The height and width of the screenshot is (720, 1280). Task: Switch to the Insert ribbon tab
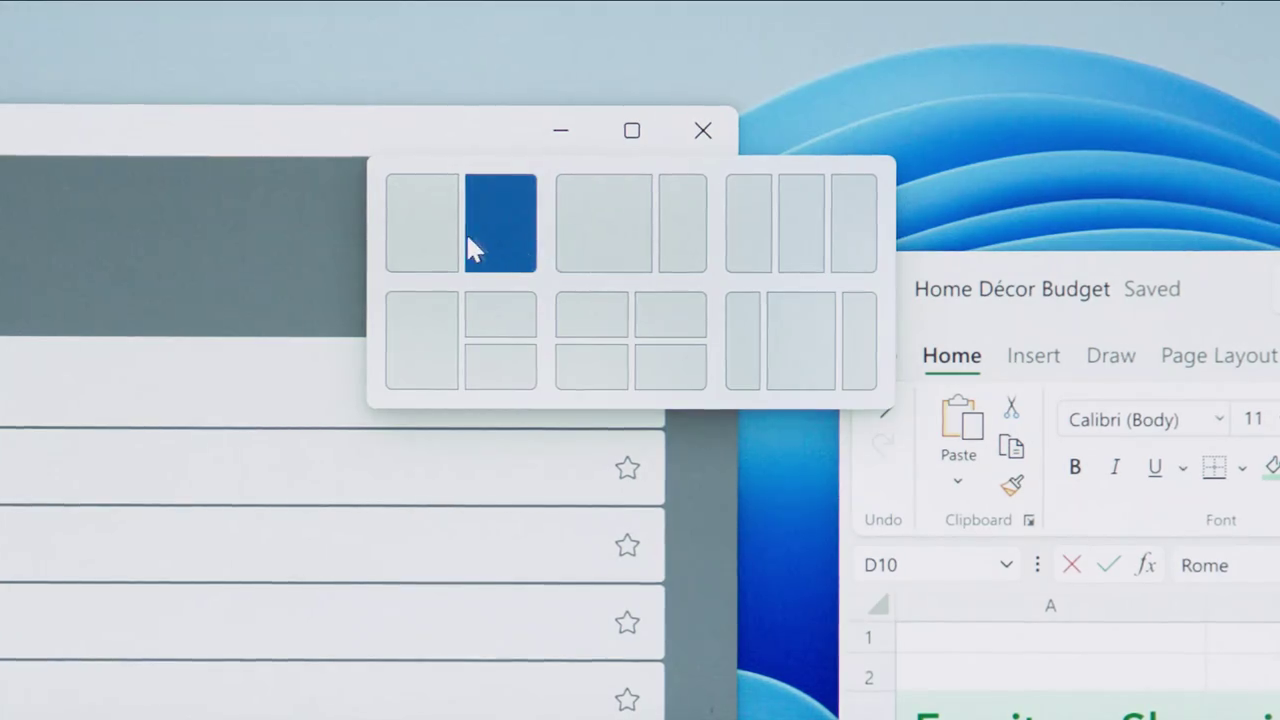click(1034, 355)
